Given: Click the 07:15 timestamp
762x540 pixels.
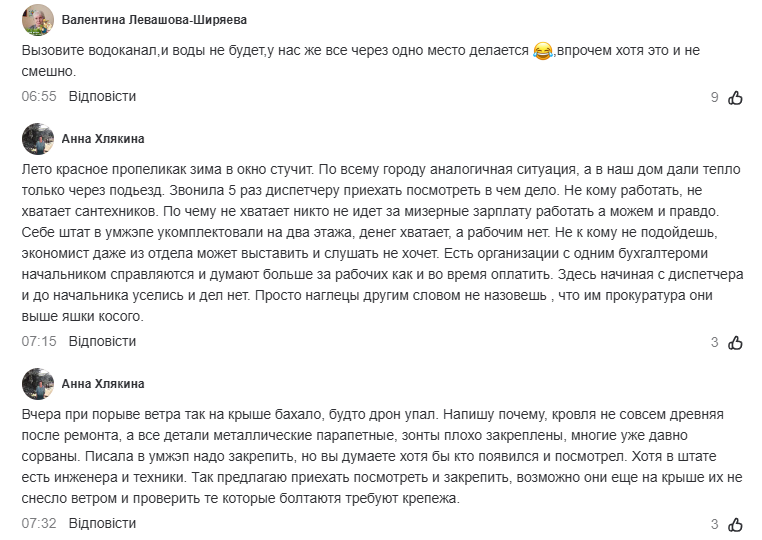Looking at the screenshot, I should coord(39,342).
